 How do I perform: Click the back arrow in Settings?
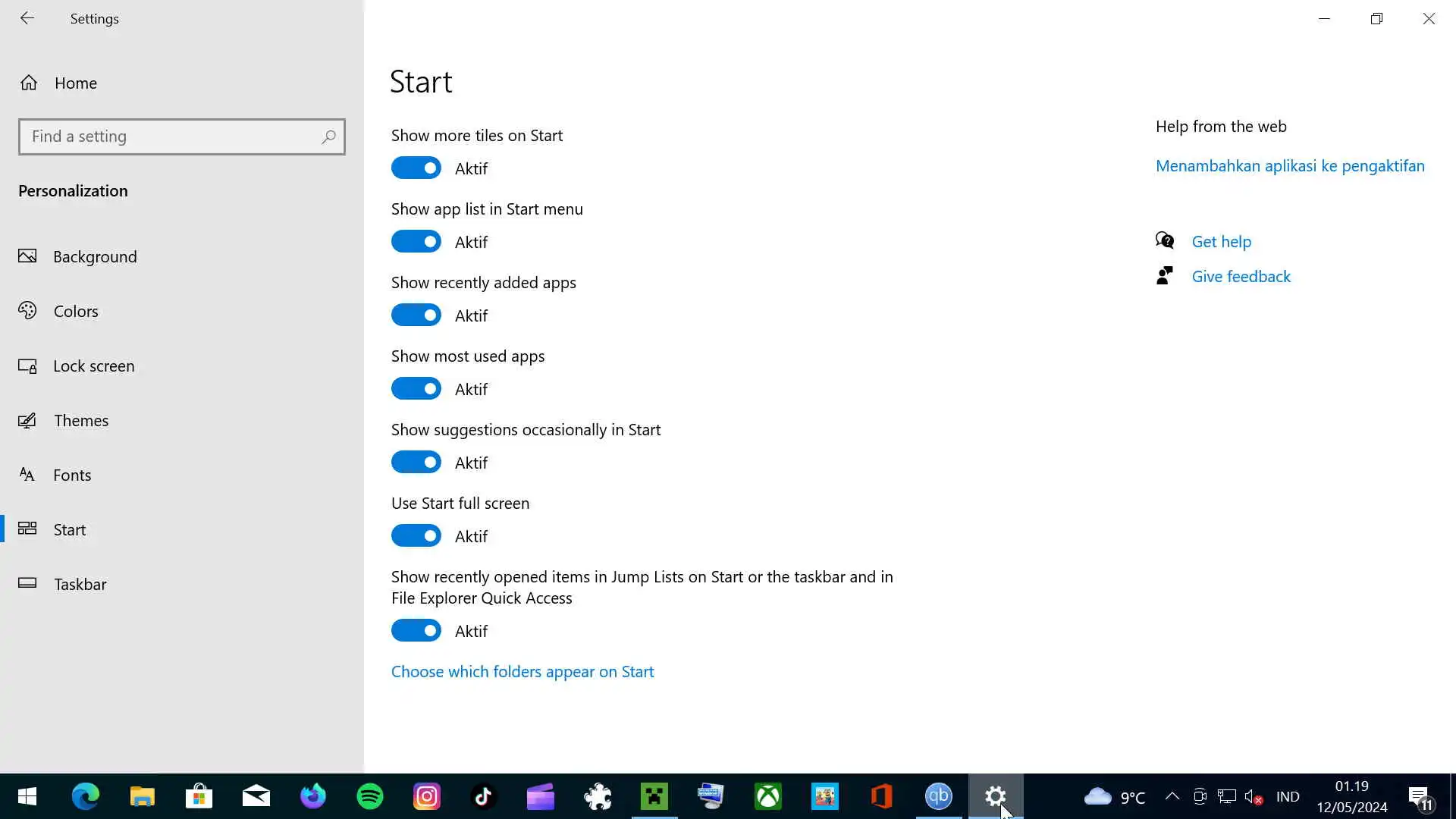[x=27, y=18]
